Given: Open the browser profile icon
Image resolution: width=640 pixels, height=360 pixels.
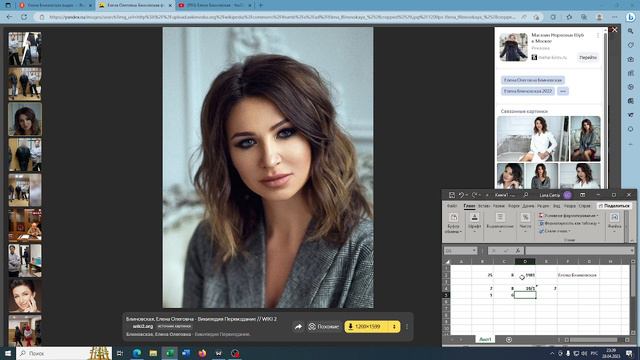Looking at the screenshot, I should (x=599, y=17).
